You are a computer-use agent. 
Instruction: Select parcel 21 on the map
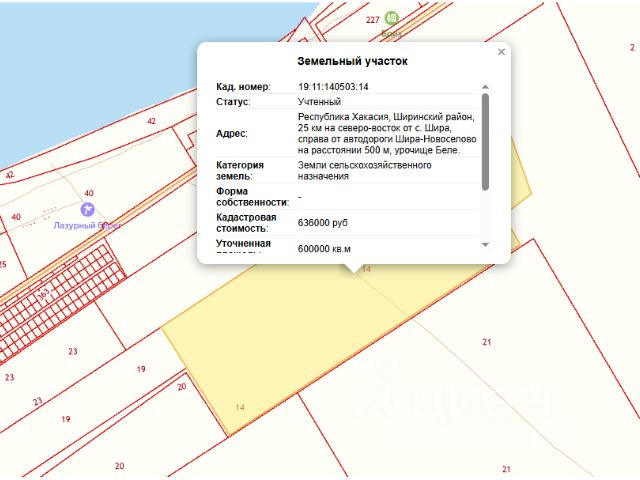(487, 342)
